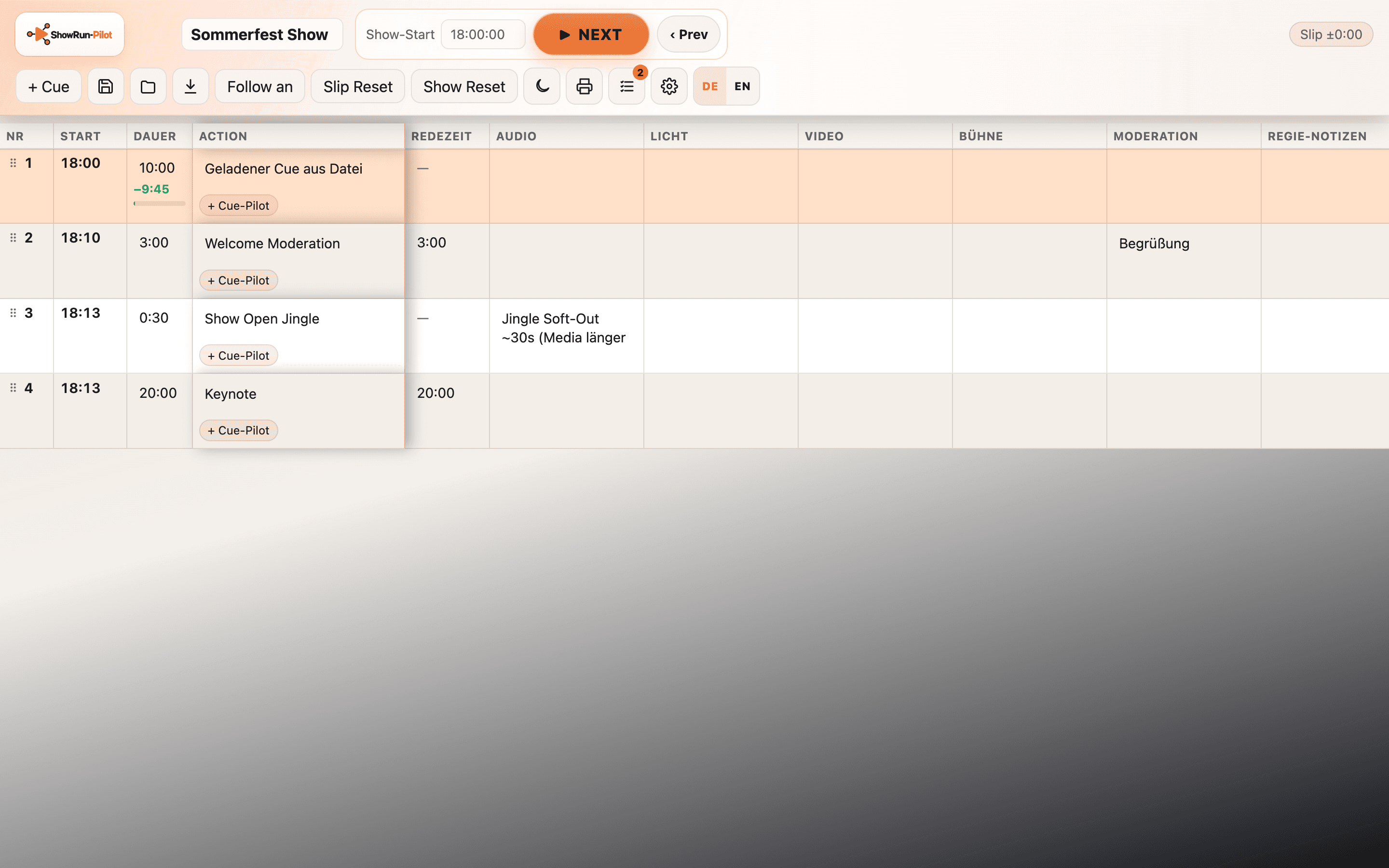Toggle the Follow an button
Viewport: 1389px width, 868px height.
pos(260,87)
